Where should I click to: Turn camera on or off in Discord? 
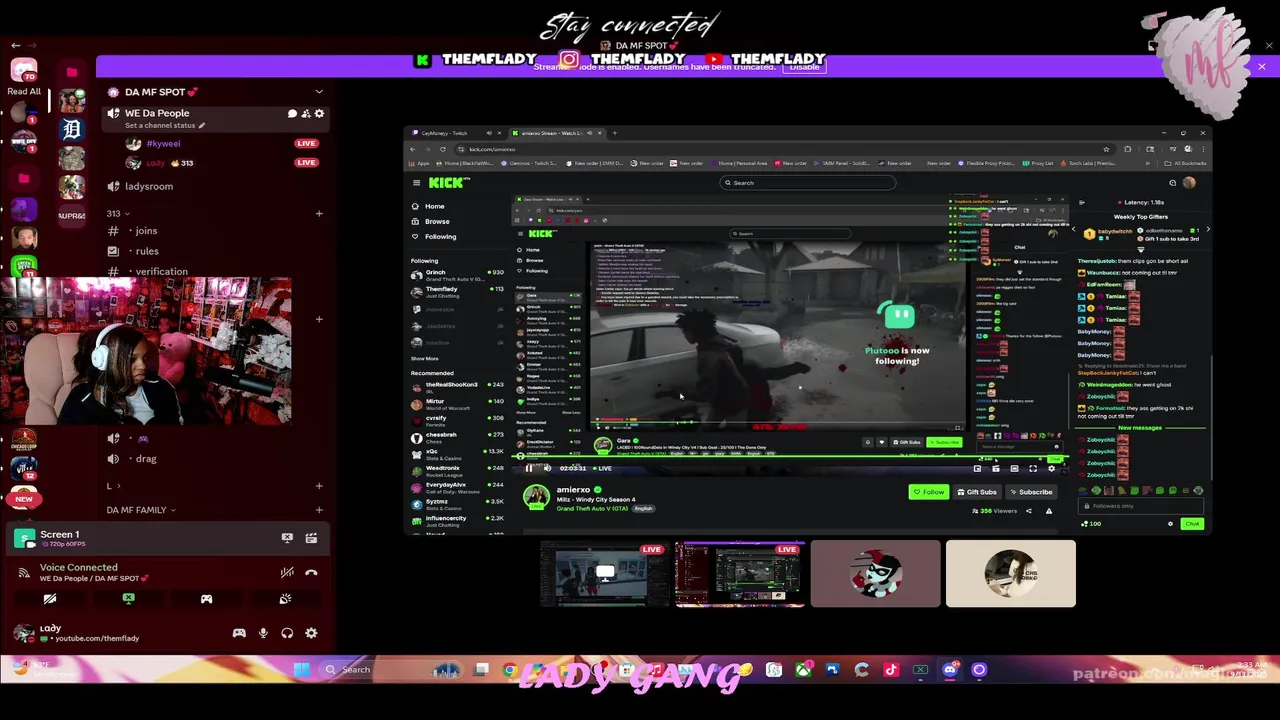pos(49,599)
